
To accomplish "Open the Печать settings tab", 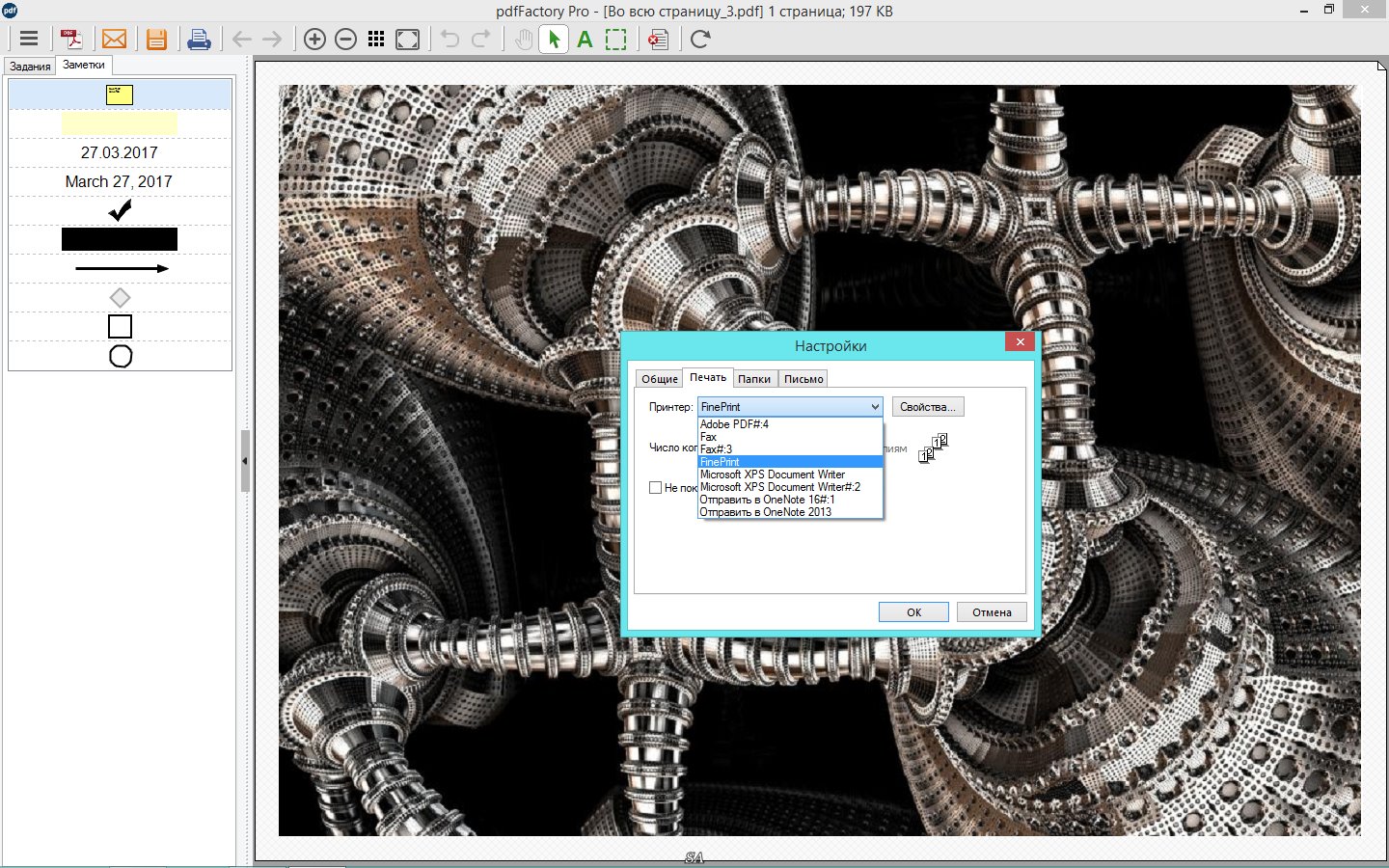I will point(708,377).
